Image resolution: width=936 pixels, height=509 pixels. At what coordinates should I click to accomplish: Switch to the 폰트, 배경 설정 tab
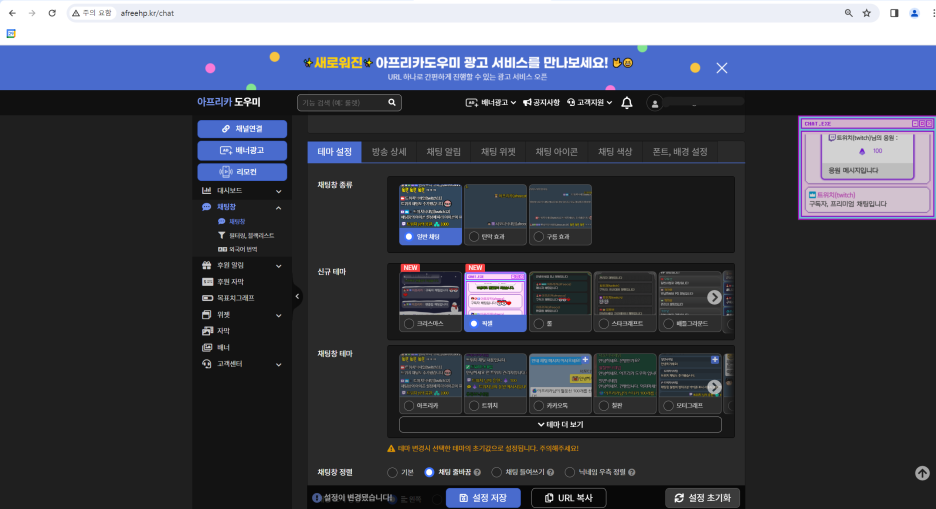tap(680, 152)
